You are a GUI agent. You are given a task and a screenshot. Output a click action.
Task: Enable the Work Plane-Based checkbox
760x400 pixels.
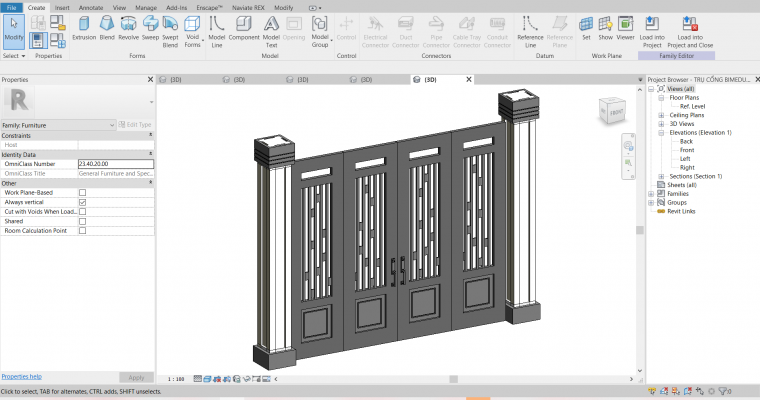click(82, 192)
